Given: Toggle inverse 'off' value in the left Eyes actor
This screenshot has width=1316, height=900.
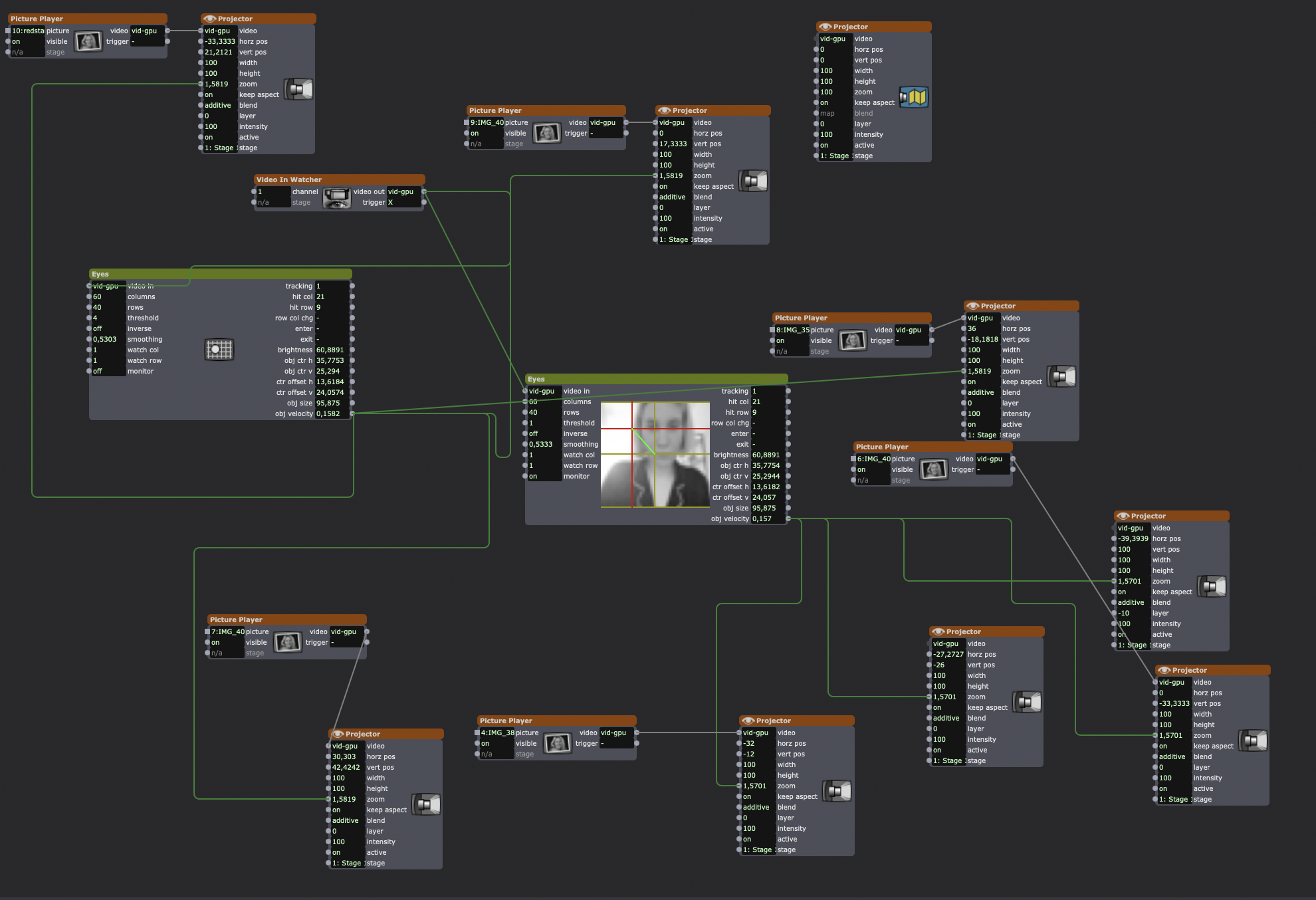Looking at the screenshot, I should pos(108,328).
